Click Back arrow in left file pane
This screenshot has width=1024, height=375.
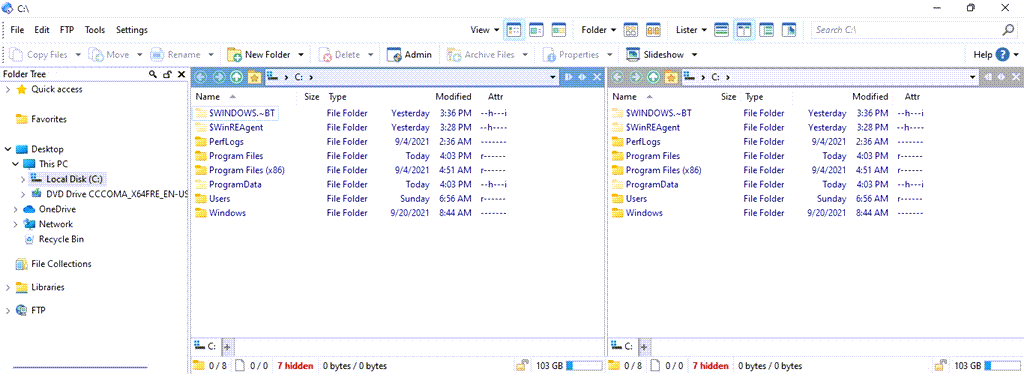(x=201, y=77)
